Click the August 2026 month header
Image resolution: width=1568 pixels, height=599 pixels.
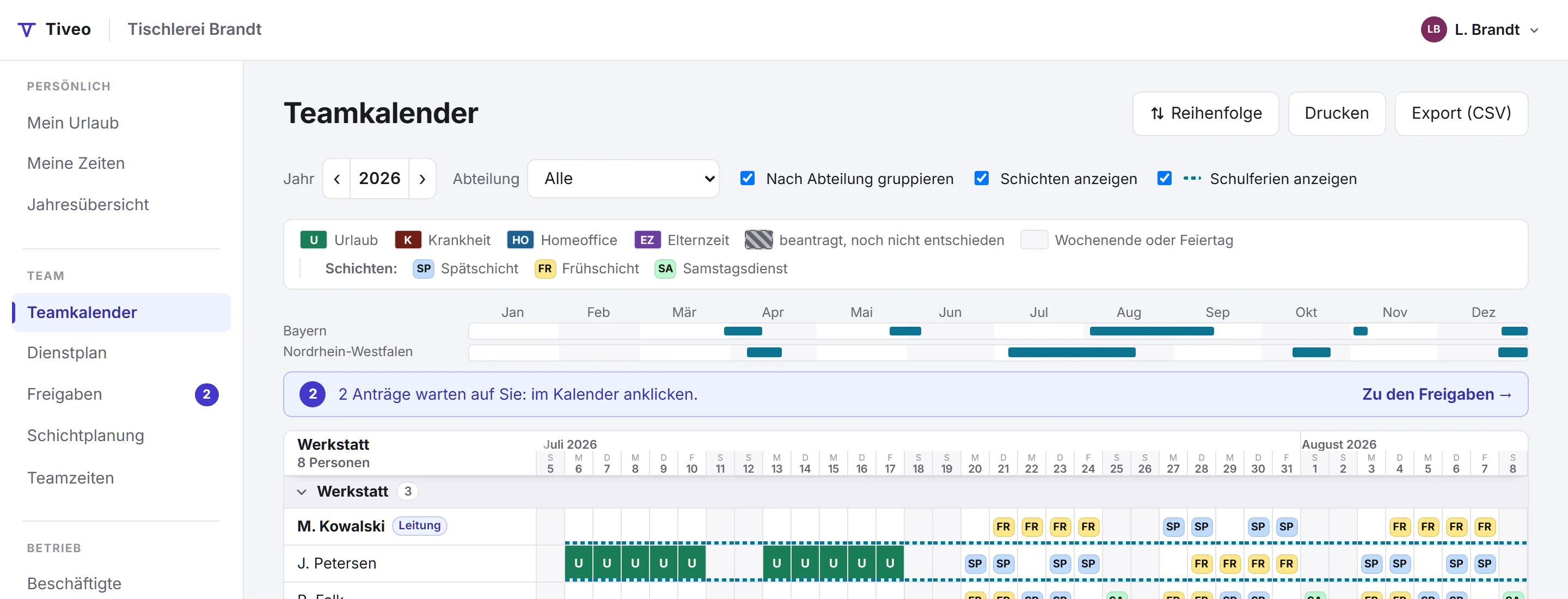pos(1339,444)
